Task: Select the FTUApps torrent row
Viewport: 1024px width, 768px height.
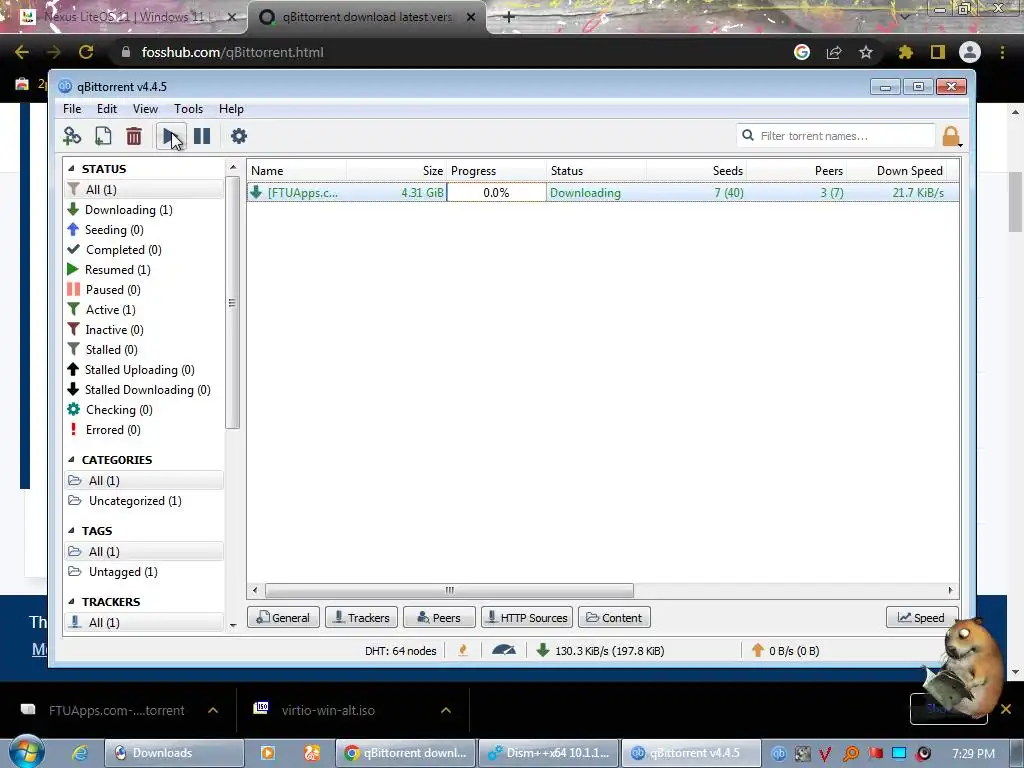Action: pyautogui.click(x=602, y=193)
